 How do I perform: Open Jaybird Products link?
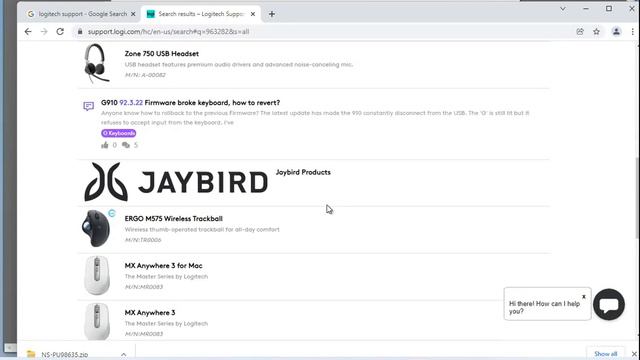click(303, 172)
